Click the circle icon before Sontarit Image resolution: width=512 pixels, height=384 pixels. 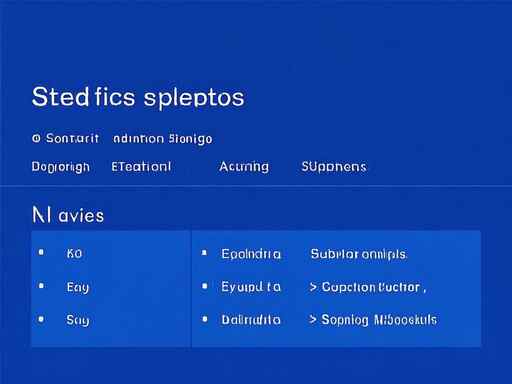(x=36, y=138)
